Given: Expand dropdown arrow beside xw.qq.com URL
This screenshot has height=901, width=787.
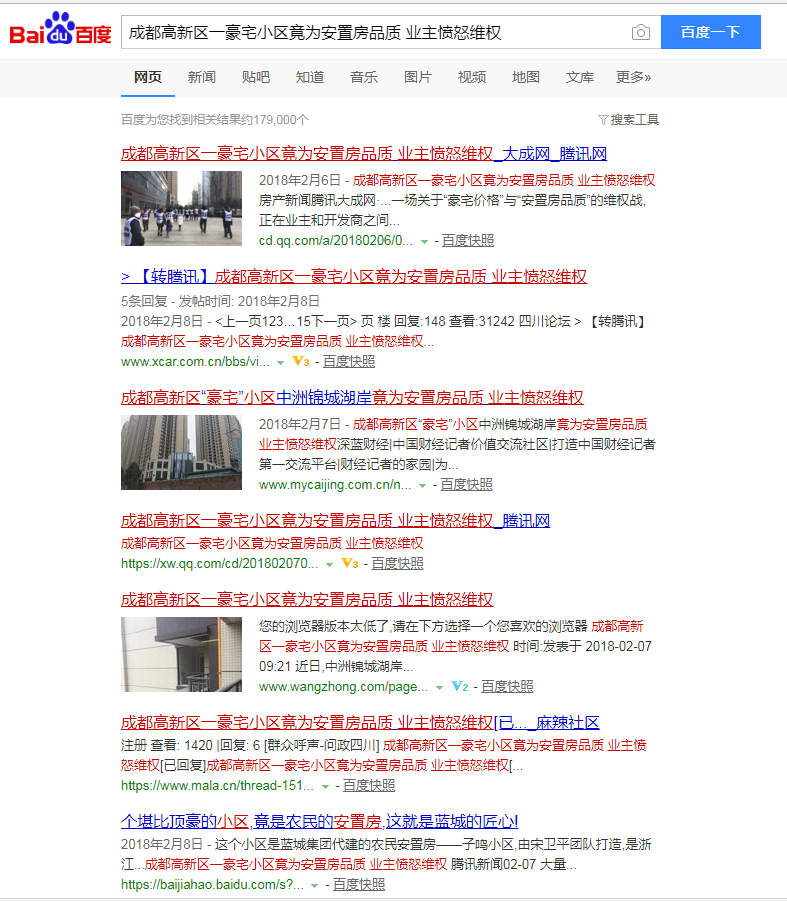Looking at the screenshot, I should click(x=329, y=564).
